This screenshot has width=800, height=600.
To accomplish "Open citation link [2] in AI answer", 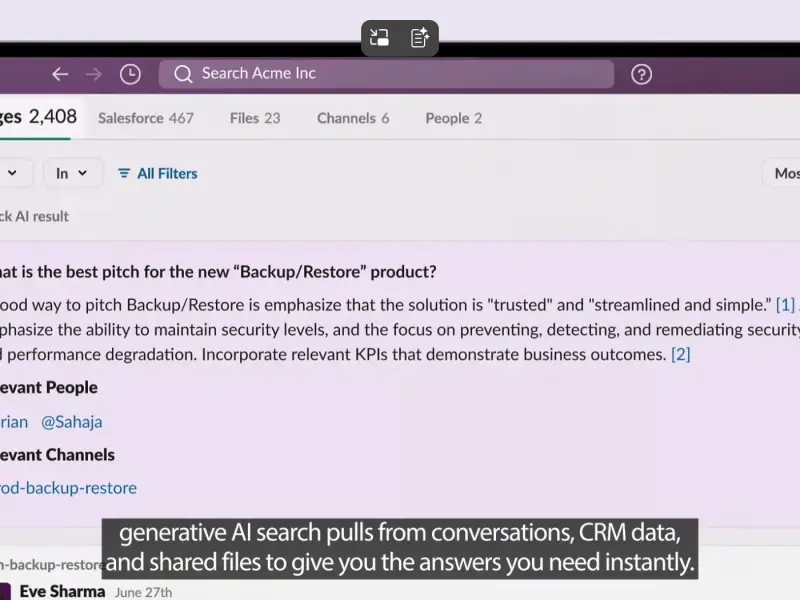I will click(680, 354).
